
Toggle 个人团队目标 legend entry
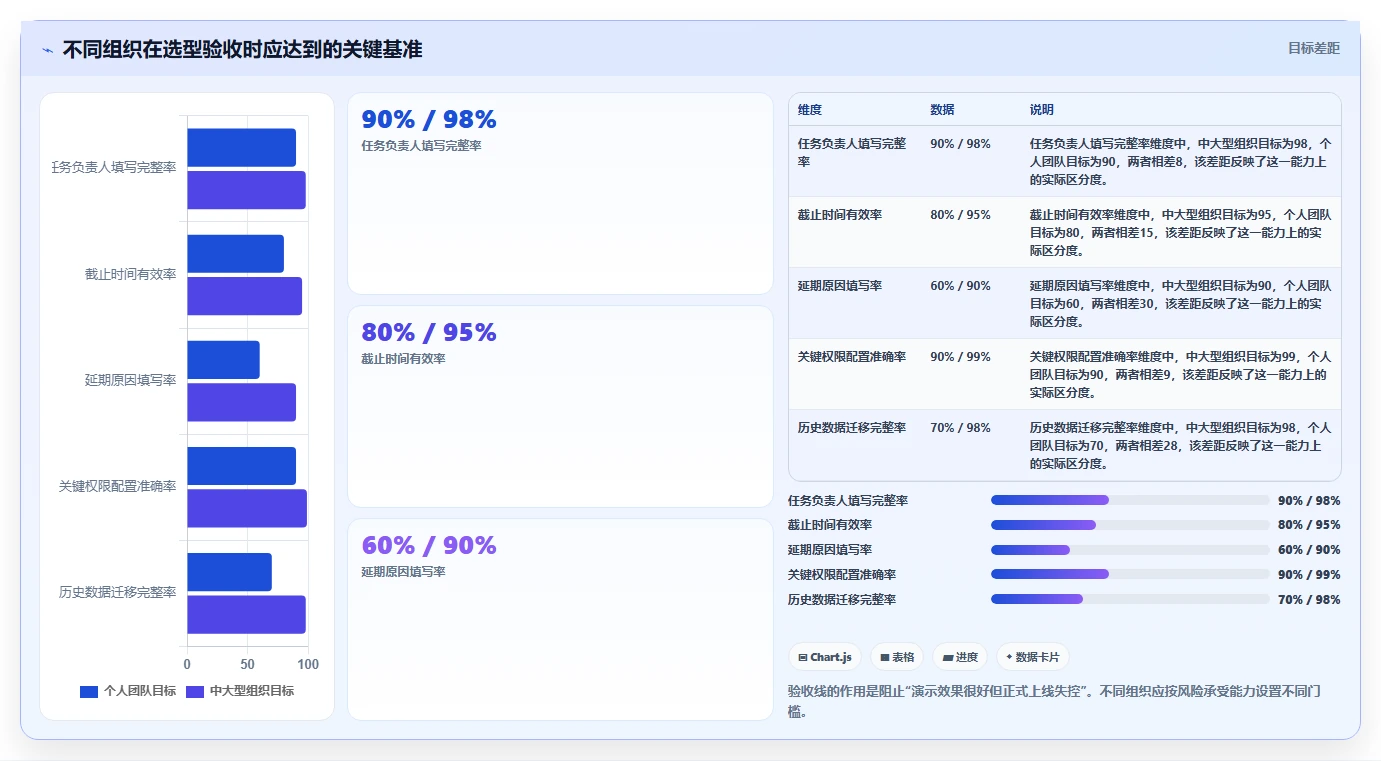128,691
